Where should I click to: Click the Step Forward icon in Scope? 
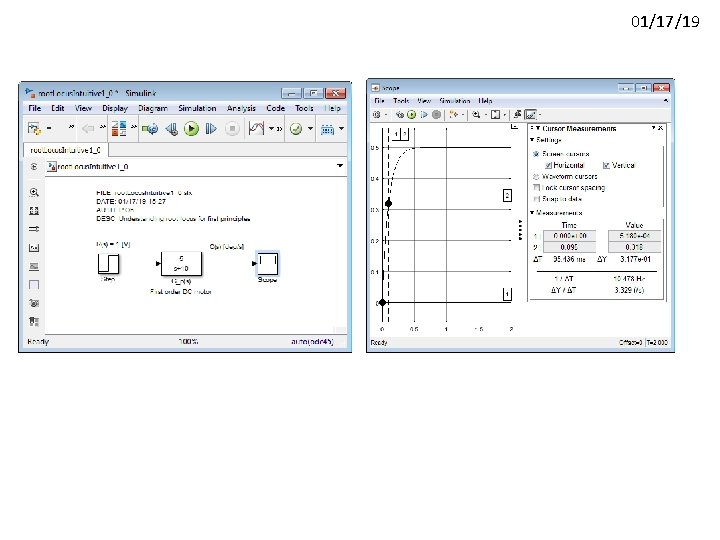tap(424, 115)
